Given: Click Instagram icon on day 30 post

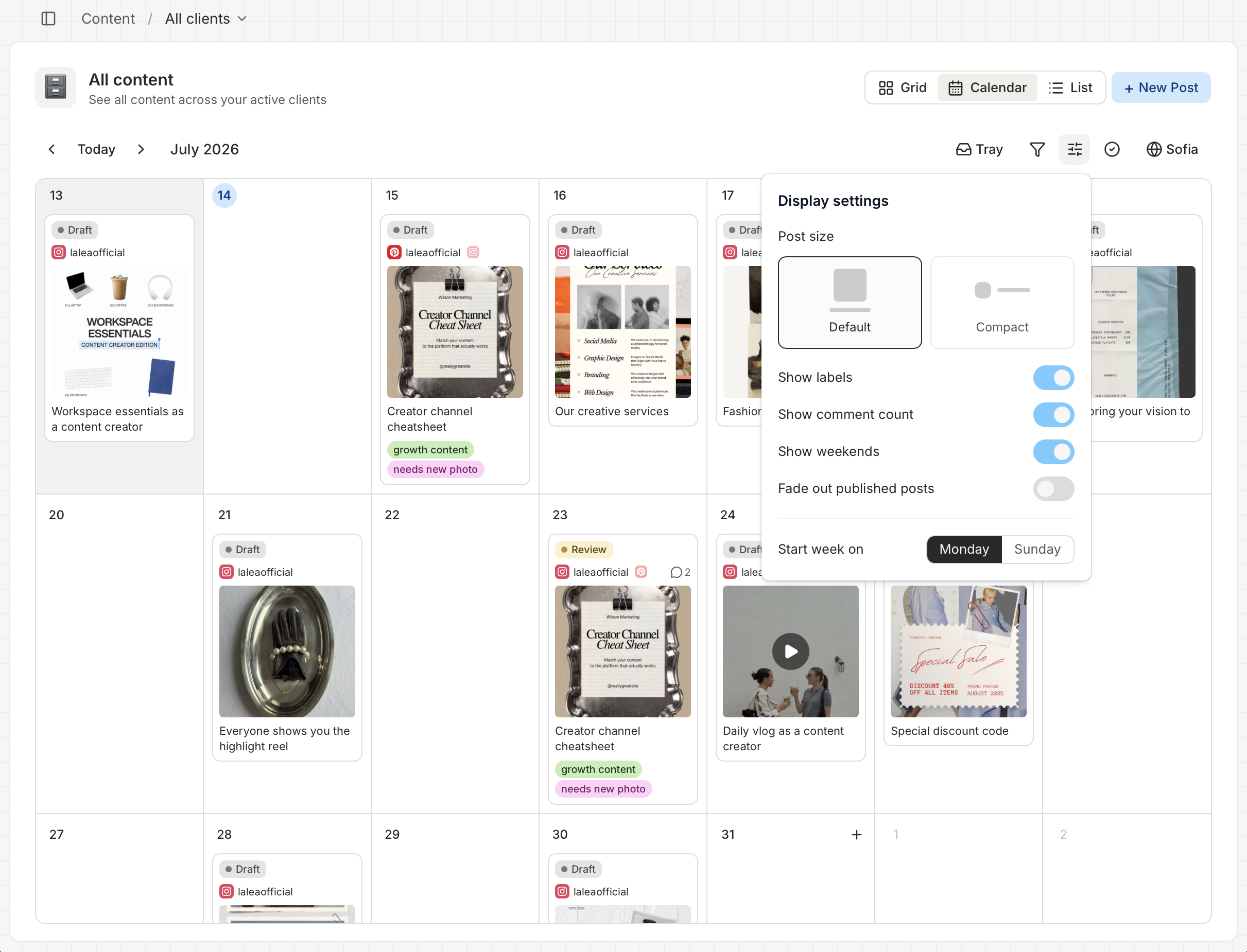Looking at the screenshot, I should pos(562,892).
